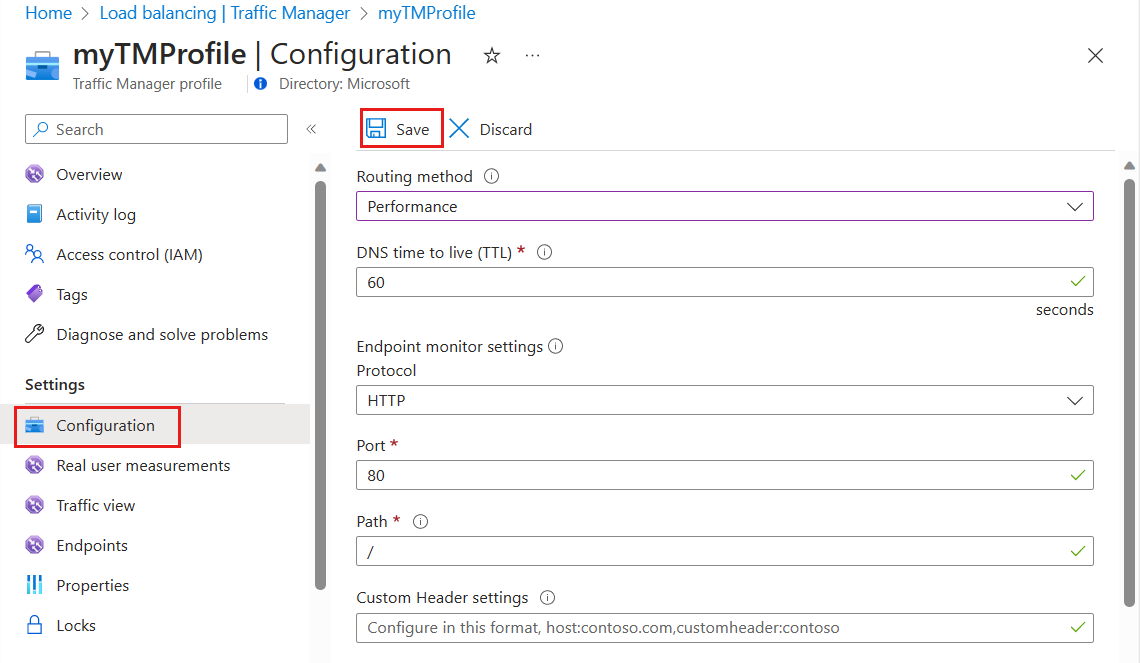Open the Endpoints page
The width and height of the screenshot is (1140, 663).
point(92,545)
